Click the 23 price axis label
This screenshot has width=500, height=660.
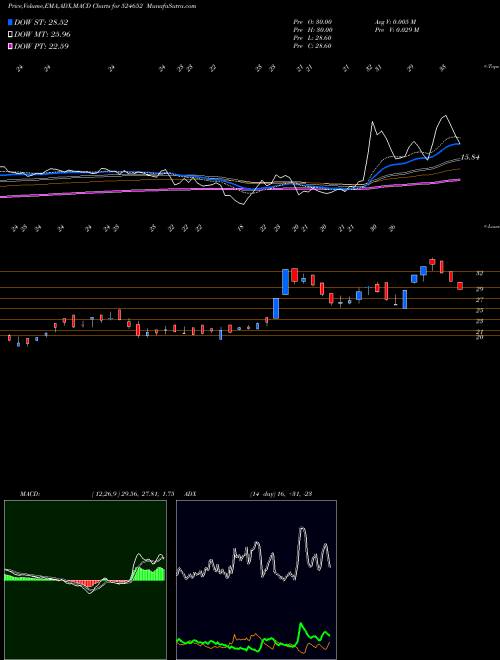[479, 322]
